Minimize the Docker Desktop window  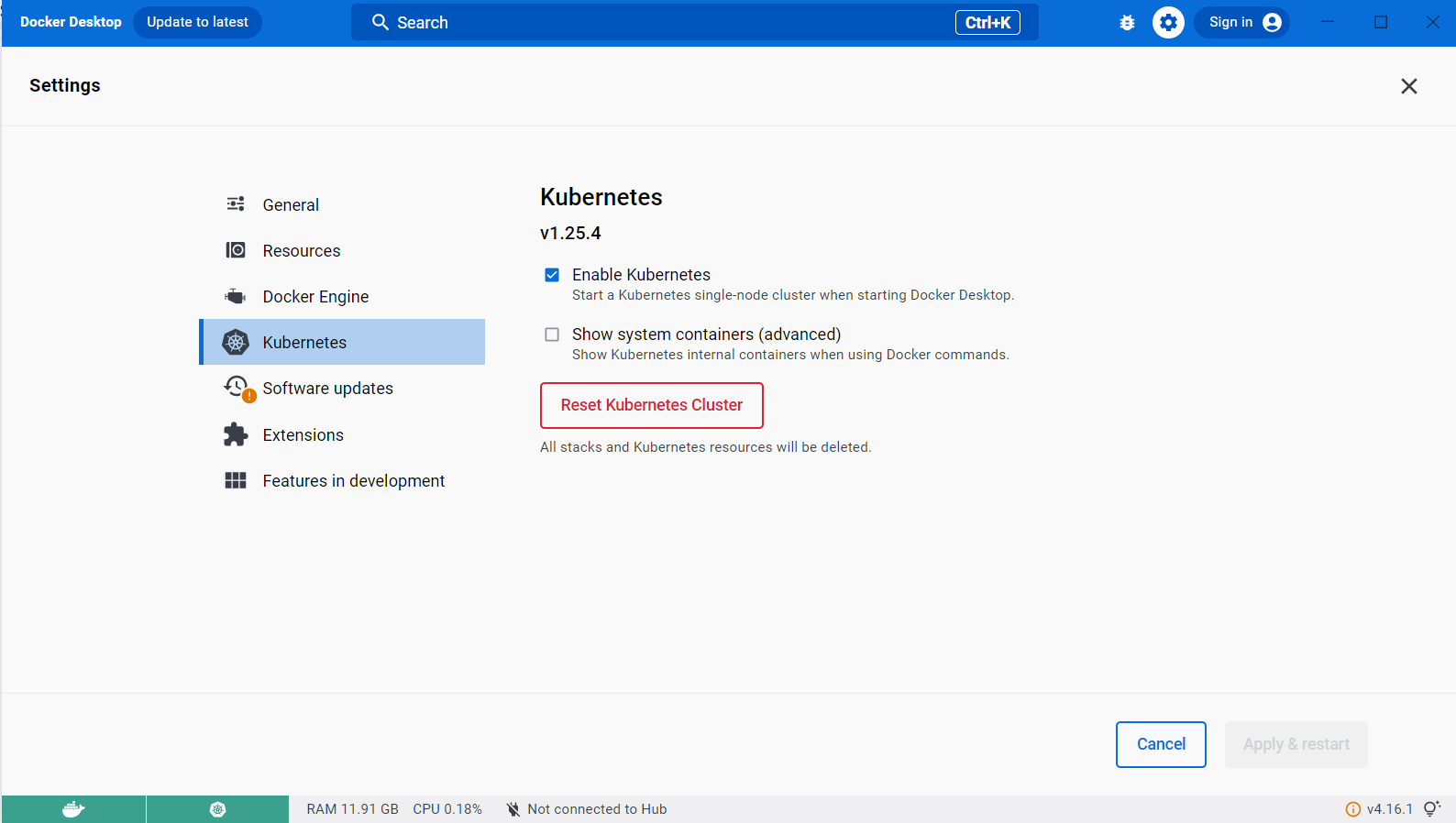point(1328,22)
